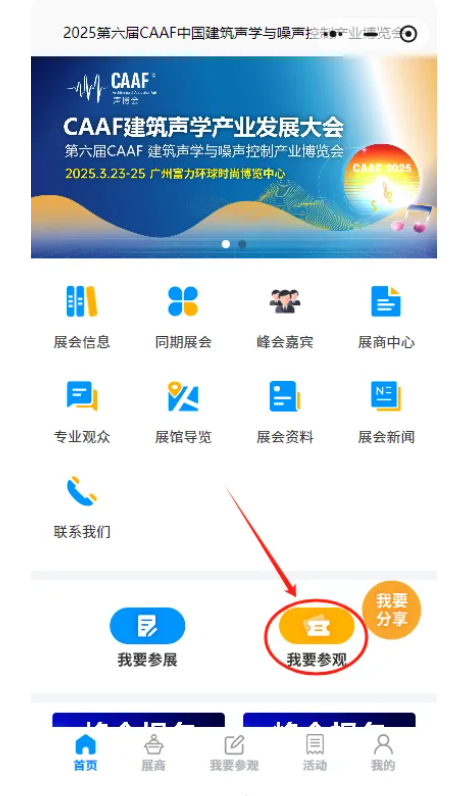Tap the 联系我们 phone icon
This screenshot has width=454, height=796.
(81, 491)
